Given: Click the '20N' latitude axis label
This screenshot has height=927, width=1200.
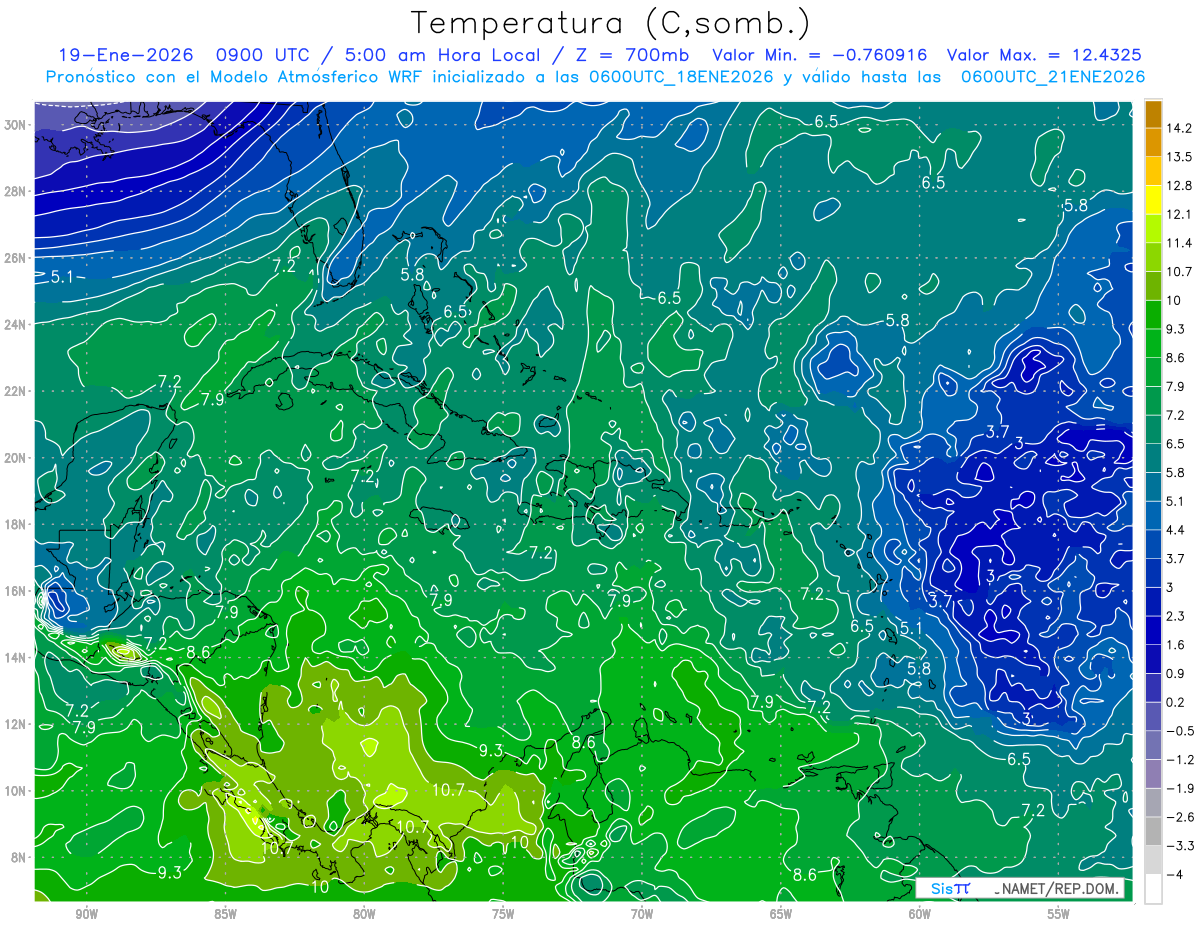Looking at the screenshot, I should [x=15, y=458].
